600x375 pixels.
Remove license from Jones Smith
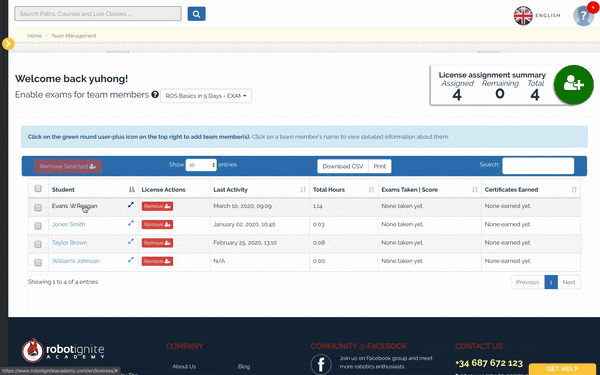coord(157,225)
